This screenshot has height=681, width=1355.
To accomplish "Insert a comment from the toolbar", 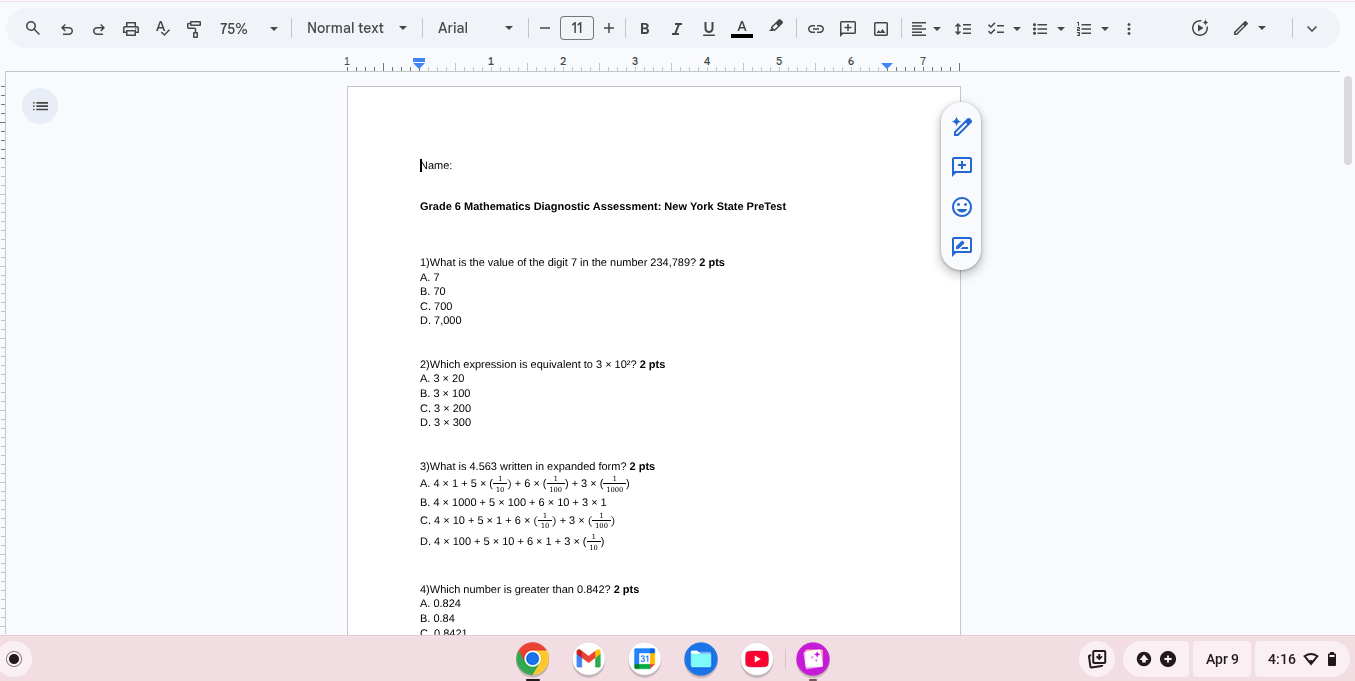I will pyautogui.click(x=847, y=28).
